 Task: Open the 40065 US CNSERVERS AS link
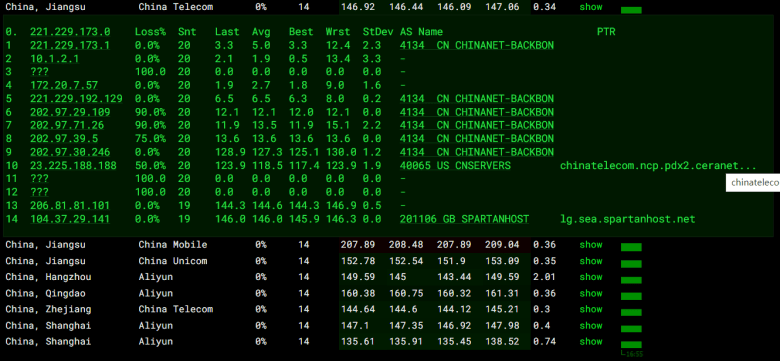pyautogui.click(x=455, y=166)
